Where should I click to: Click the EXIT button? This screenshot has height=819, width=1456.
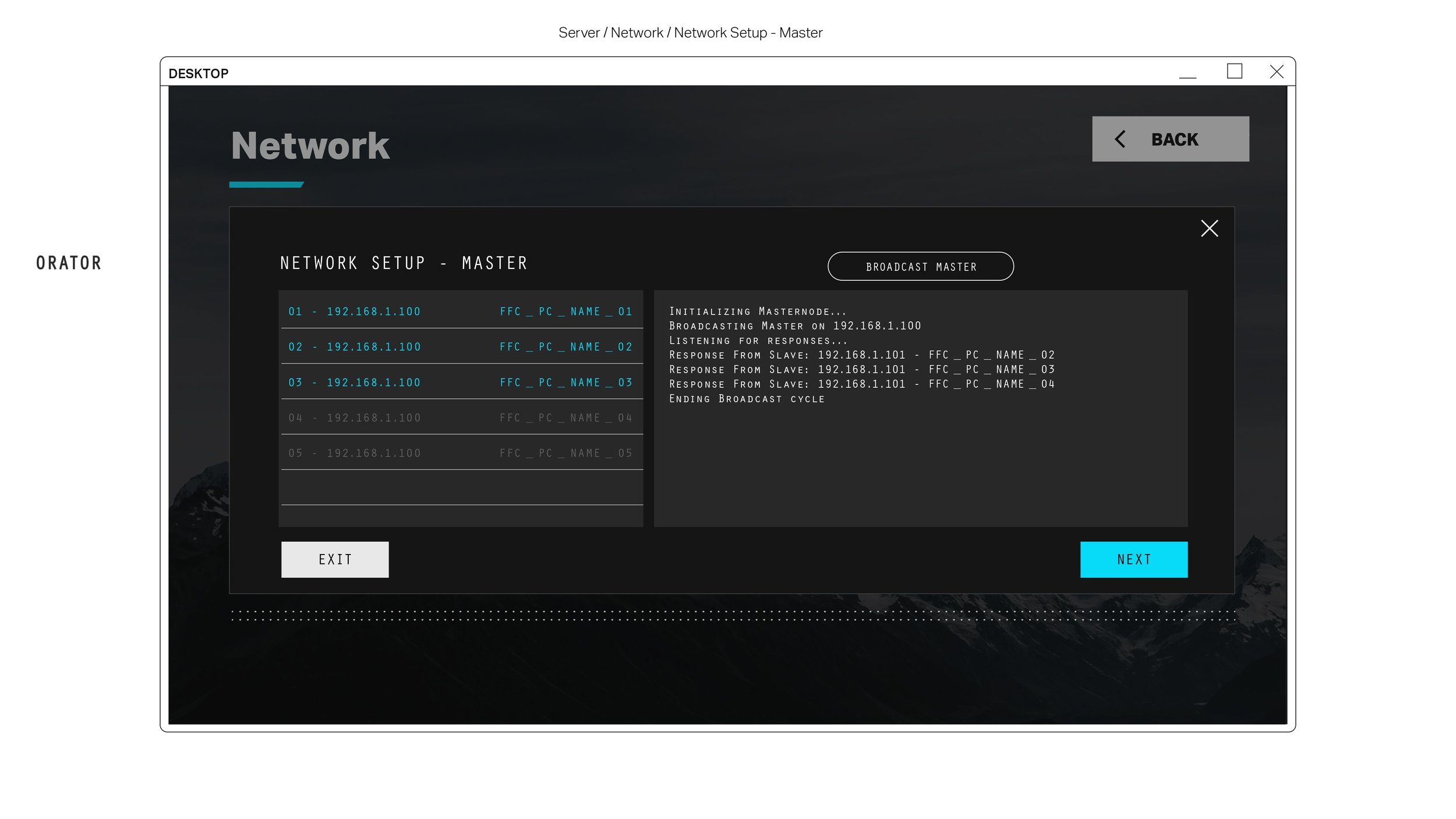coord(335,559)
